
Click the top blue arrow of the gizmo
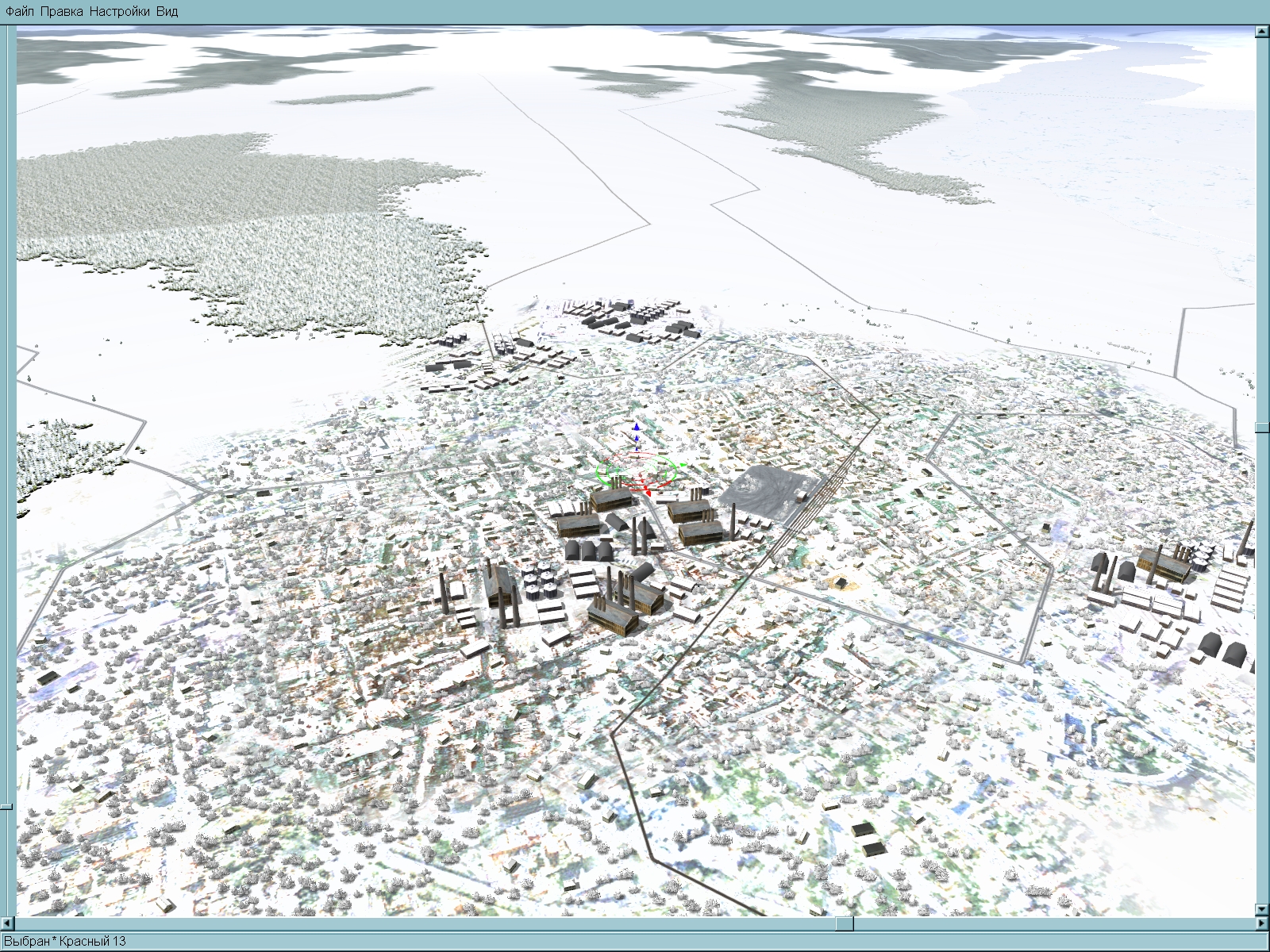pyautogui.click(x=636, y=428)
